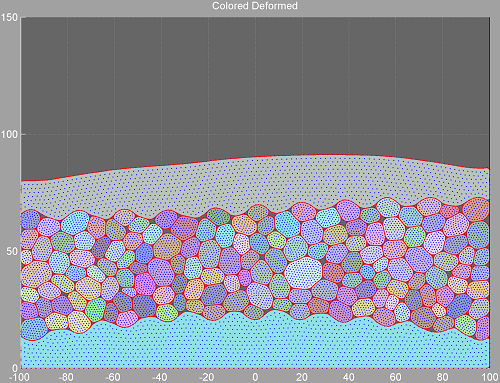Image resolution: width=500 pixels, height=383 pixels.
Task: Click the x-axis tick label -40
Action: point(159,377)
